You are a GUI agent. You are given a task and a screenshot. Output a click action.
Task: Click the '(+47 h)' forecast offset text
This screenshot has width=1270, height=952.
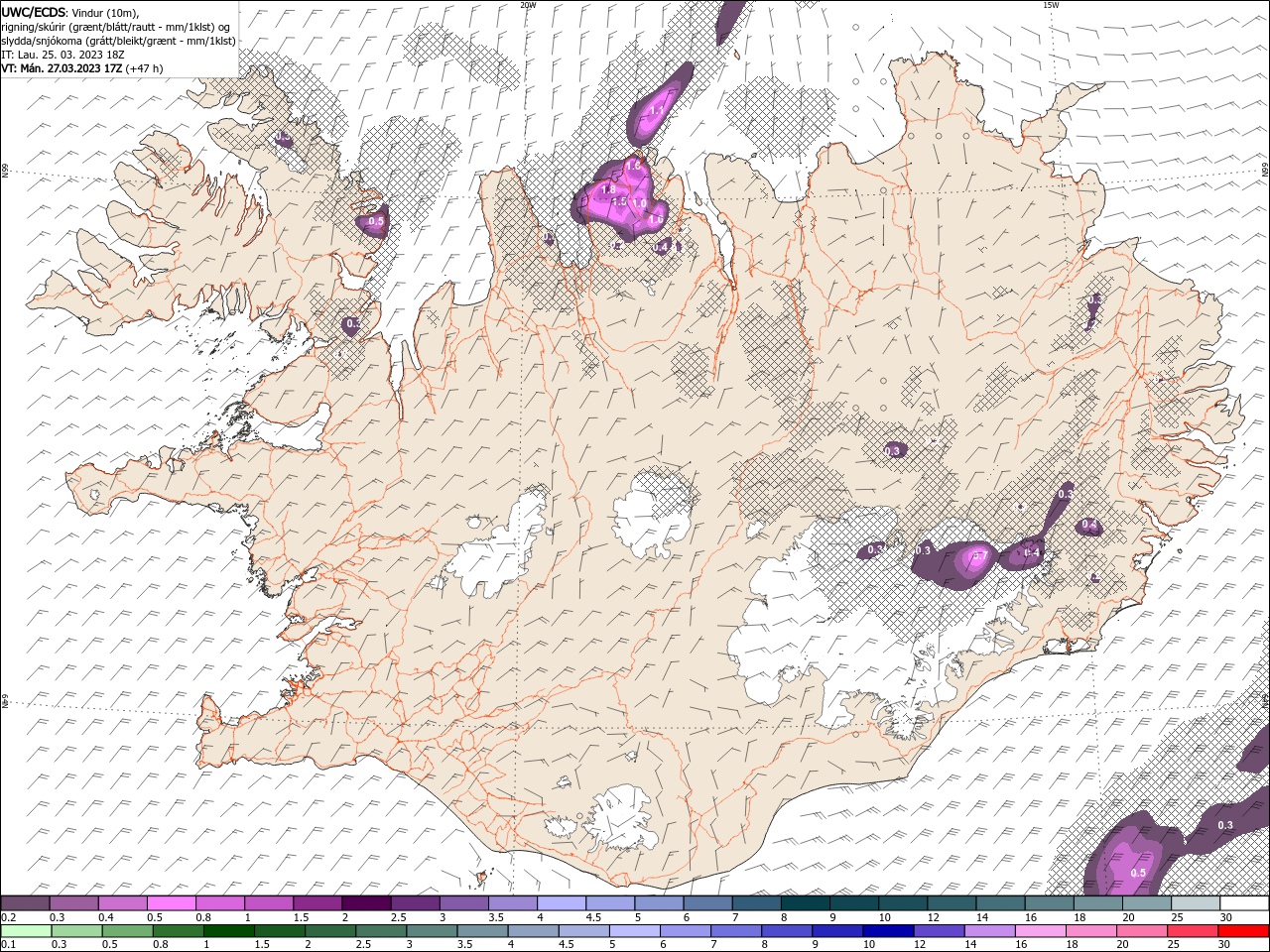145,68
